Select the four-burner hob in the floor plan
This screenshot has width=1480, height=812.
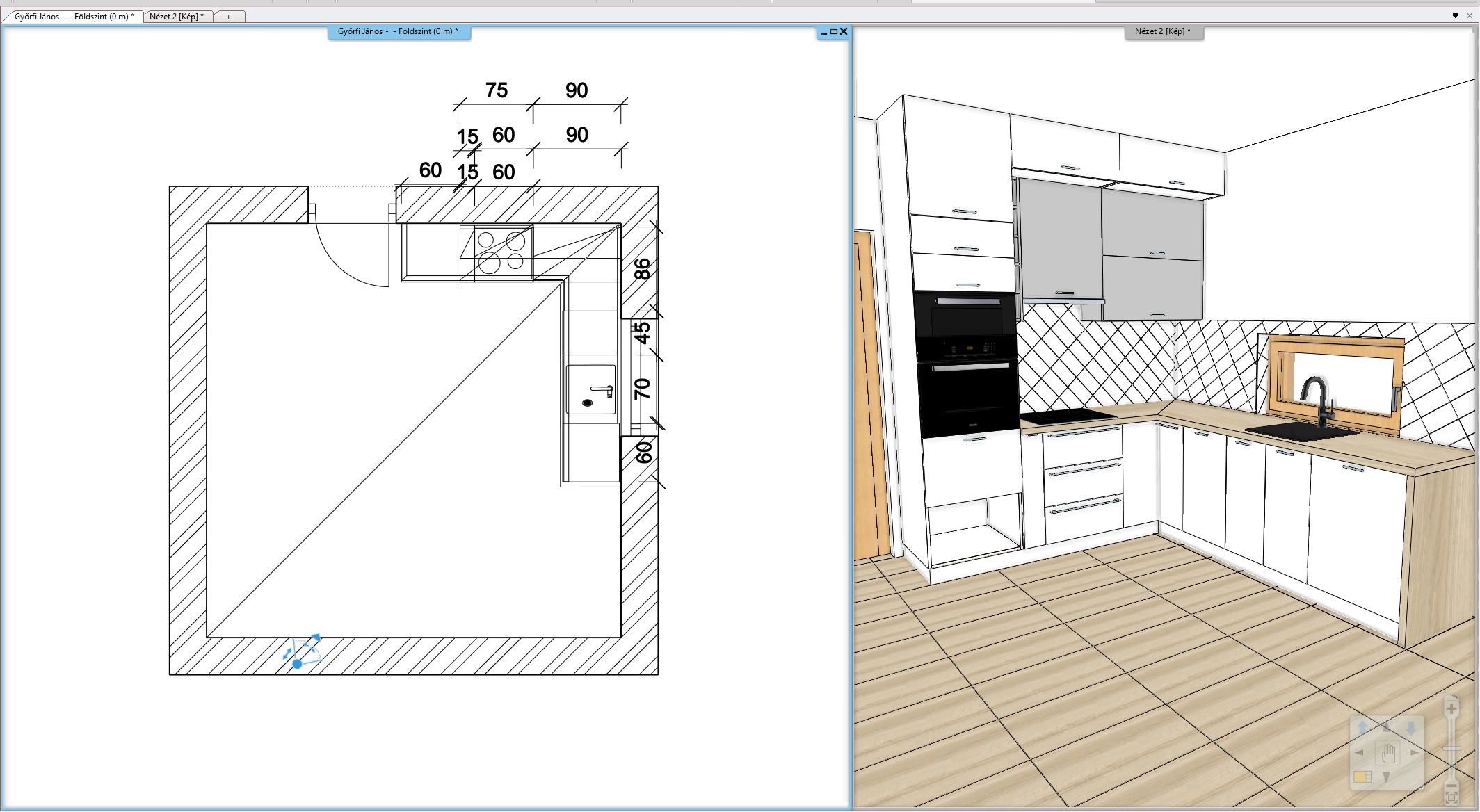[x=504, y=252]
